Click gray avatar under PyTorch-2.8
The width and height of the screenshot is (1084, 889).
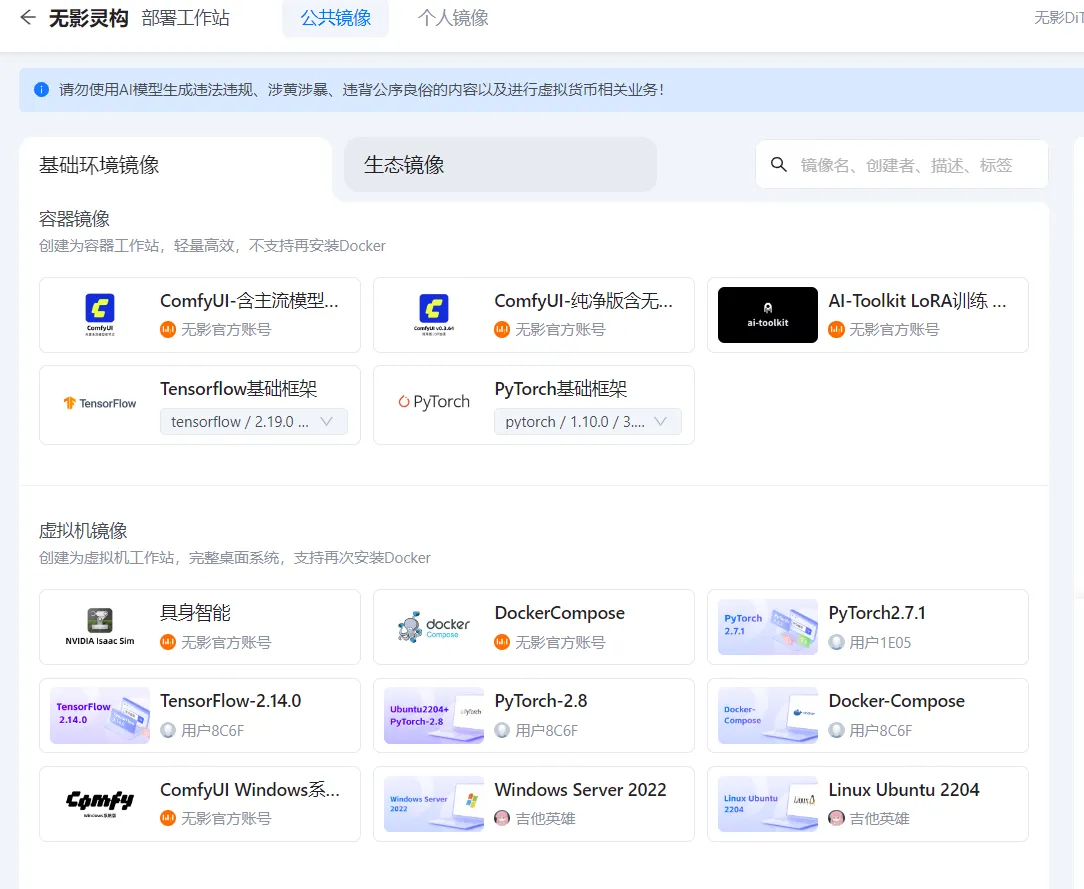[502, 730]
